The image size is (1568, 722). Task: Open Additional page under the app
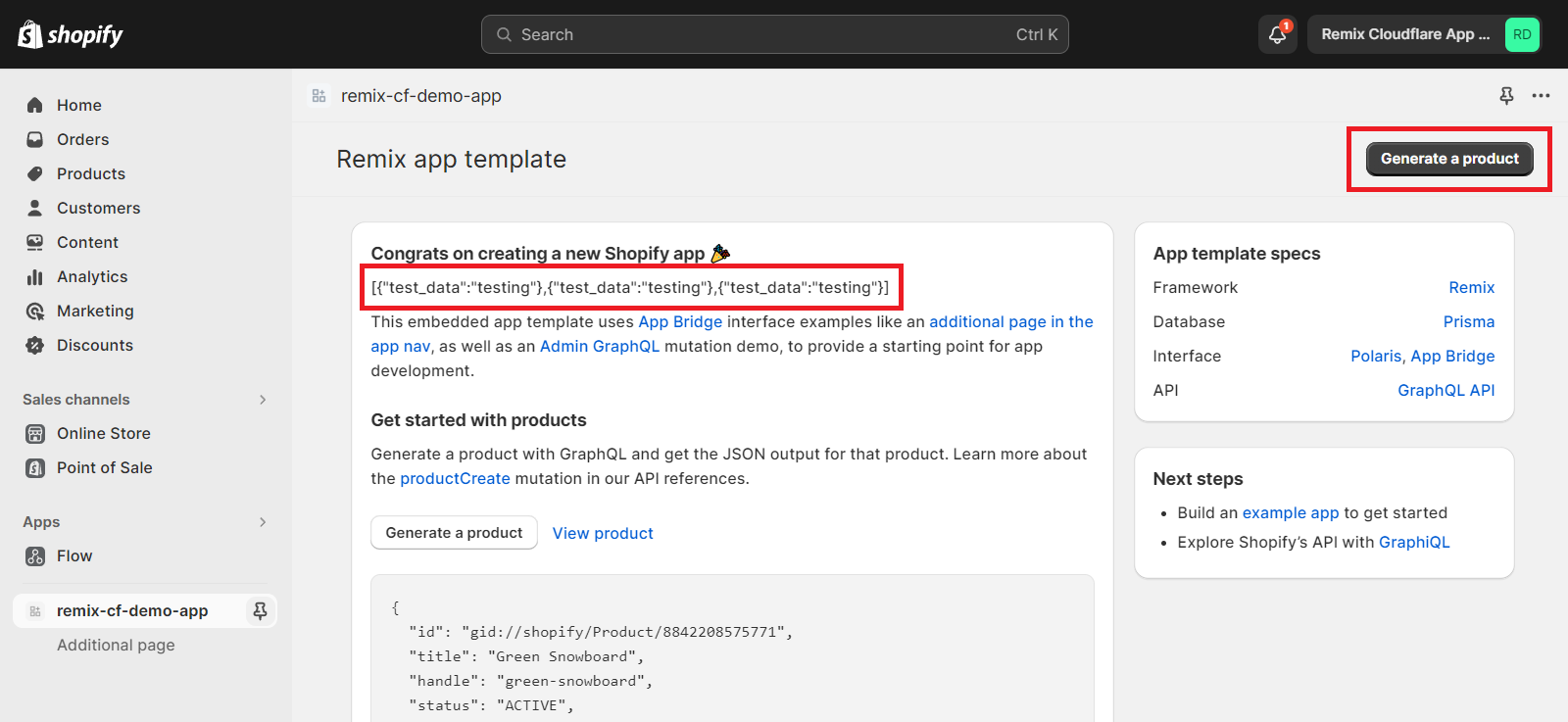116,645
